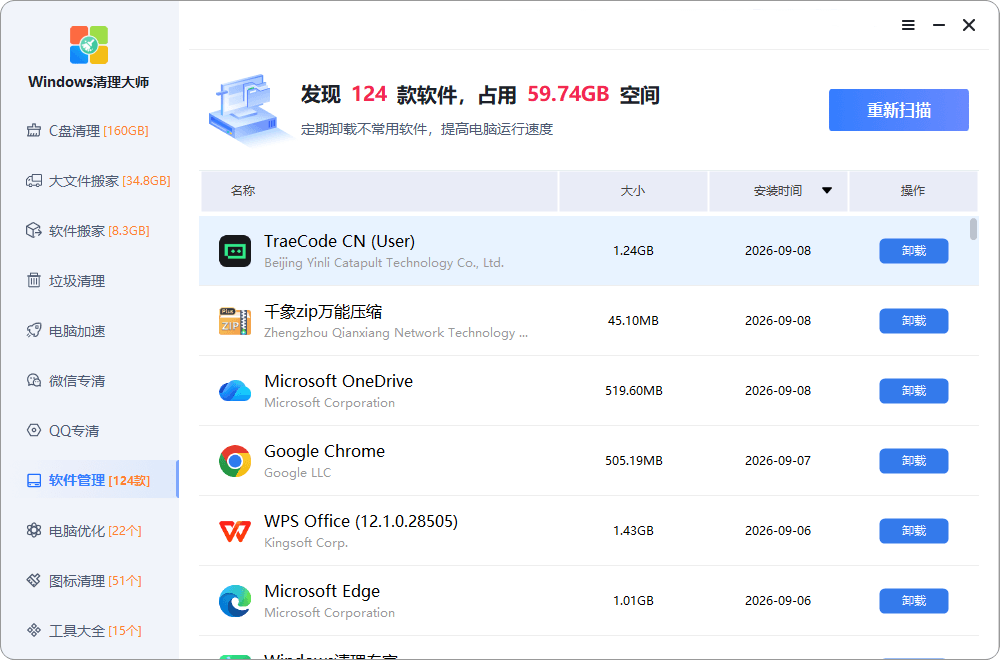Go to 大文件搬家 [34.8GB]
Screen dimensions: 1000x660
coord(89,180)
